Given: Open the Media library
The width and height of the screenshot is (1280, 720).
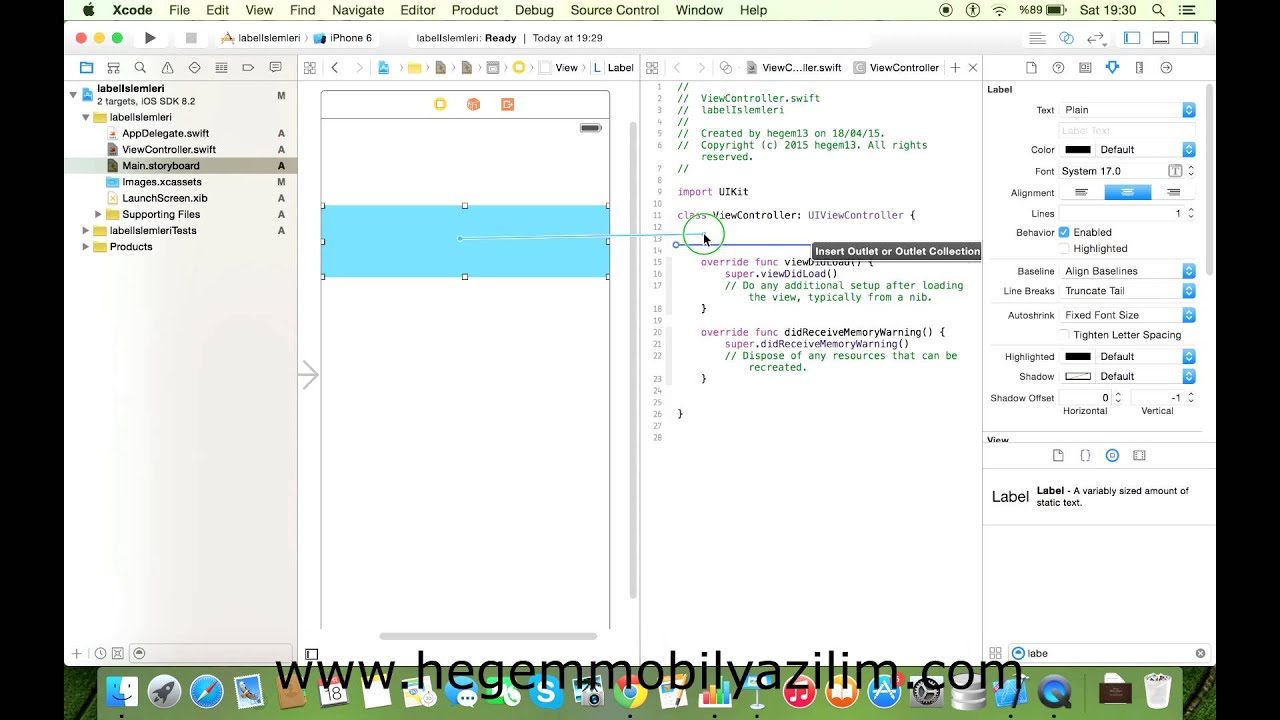Looking at the screenshot, I should [1139, 455].
